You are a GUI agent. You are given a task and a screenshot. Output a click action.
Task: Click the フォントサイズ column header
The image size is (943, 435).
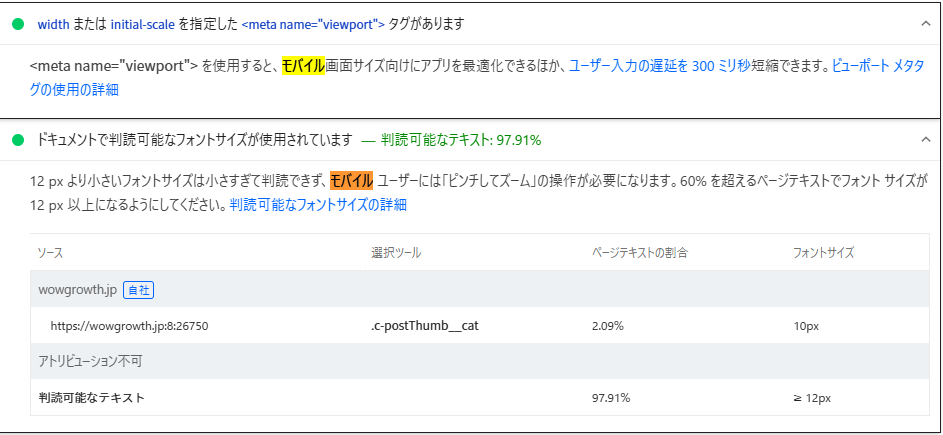[823, 253]
